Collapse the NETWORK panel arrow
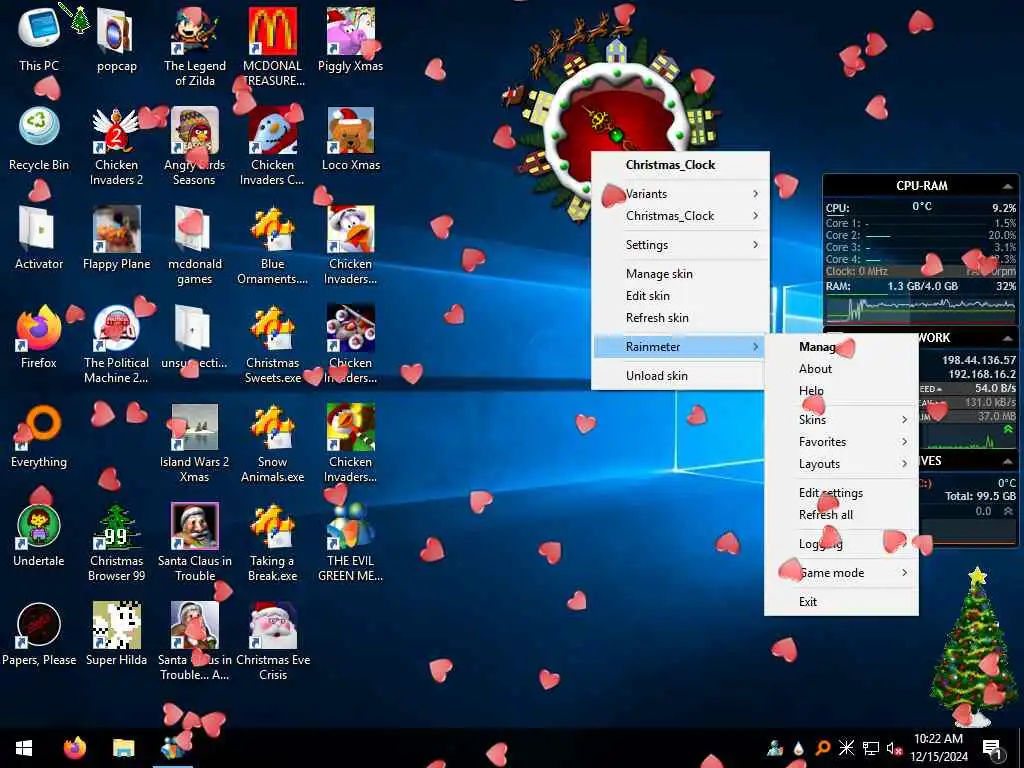Screen dimensions: 1024x768 coord(1007,338)
